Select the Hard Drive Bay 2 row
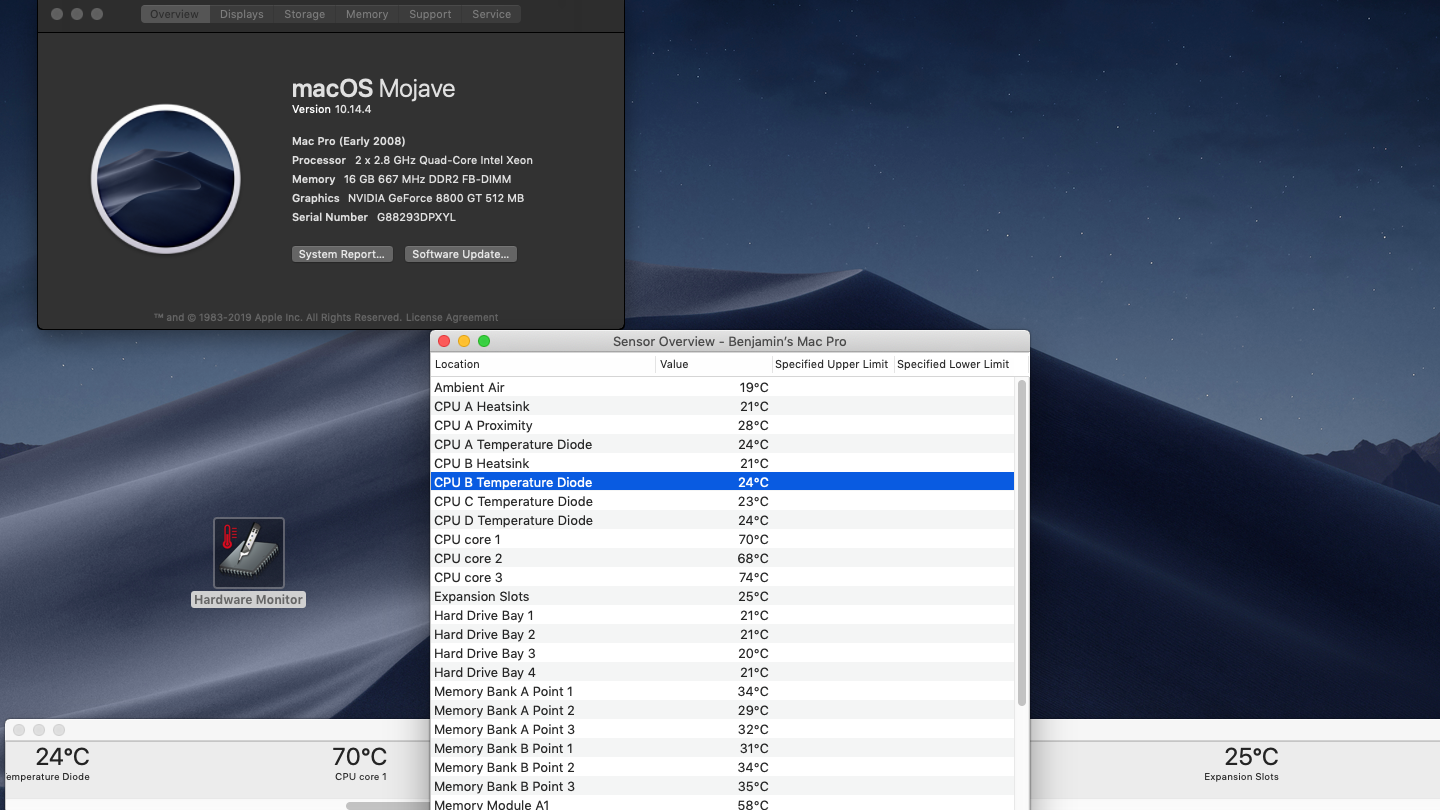 pyautogui.click(x=722, y=634)
